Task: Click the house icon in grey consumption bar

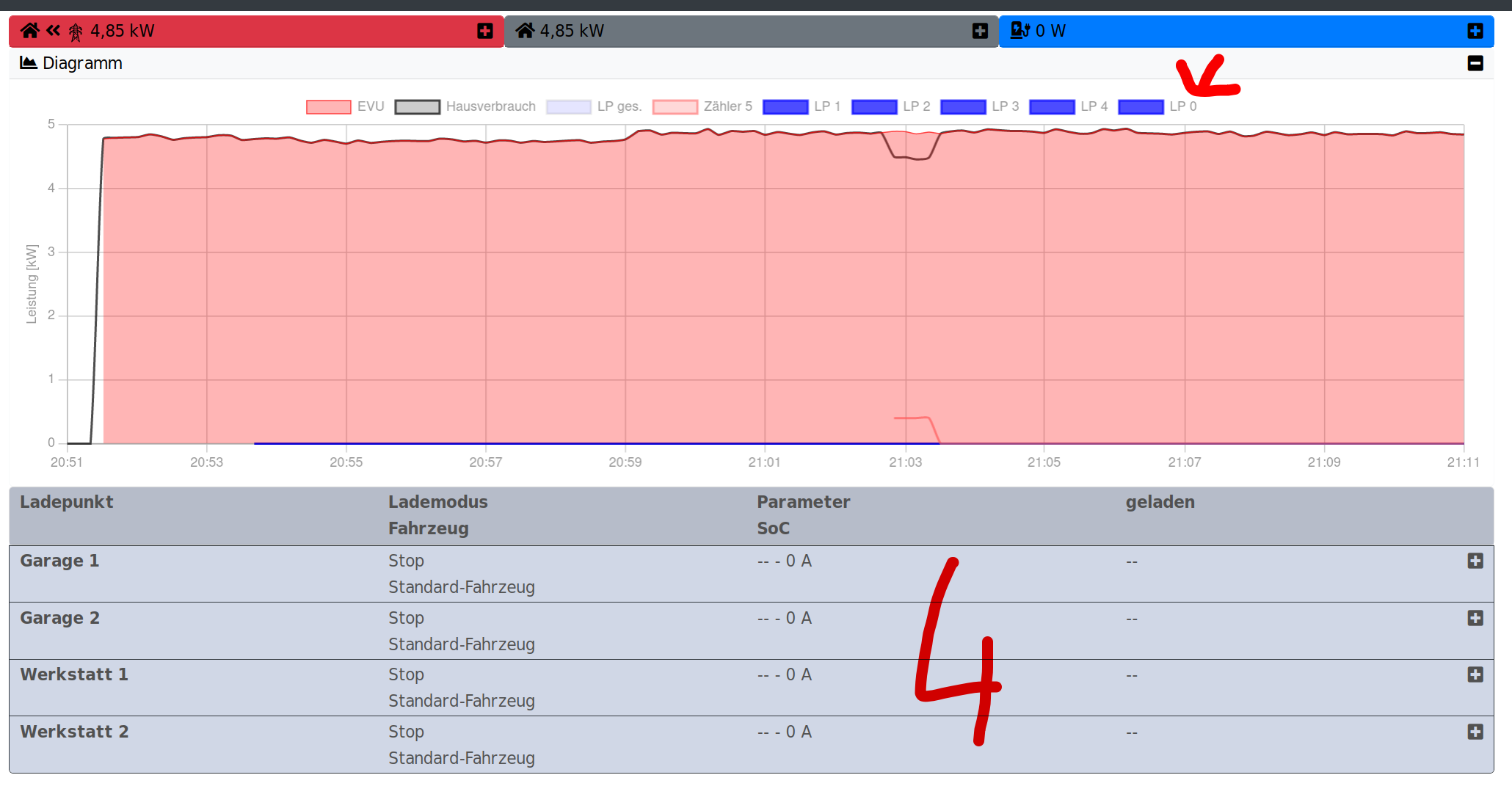Action: point(525,31)
